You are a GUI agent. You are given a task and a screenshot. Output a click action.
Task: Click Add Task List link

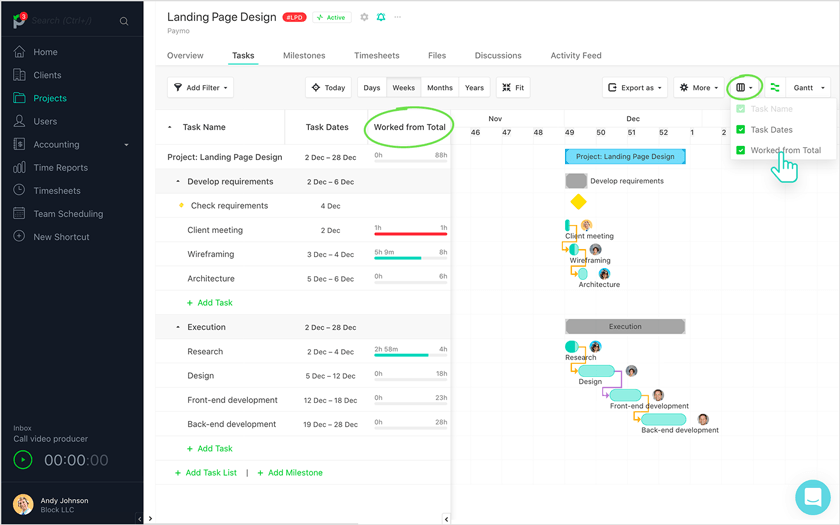[206, 472]
